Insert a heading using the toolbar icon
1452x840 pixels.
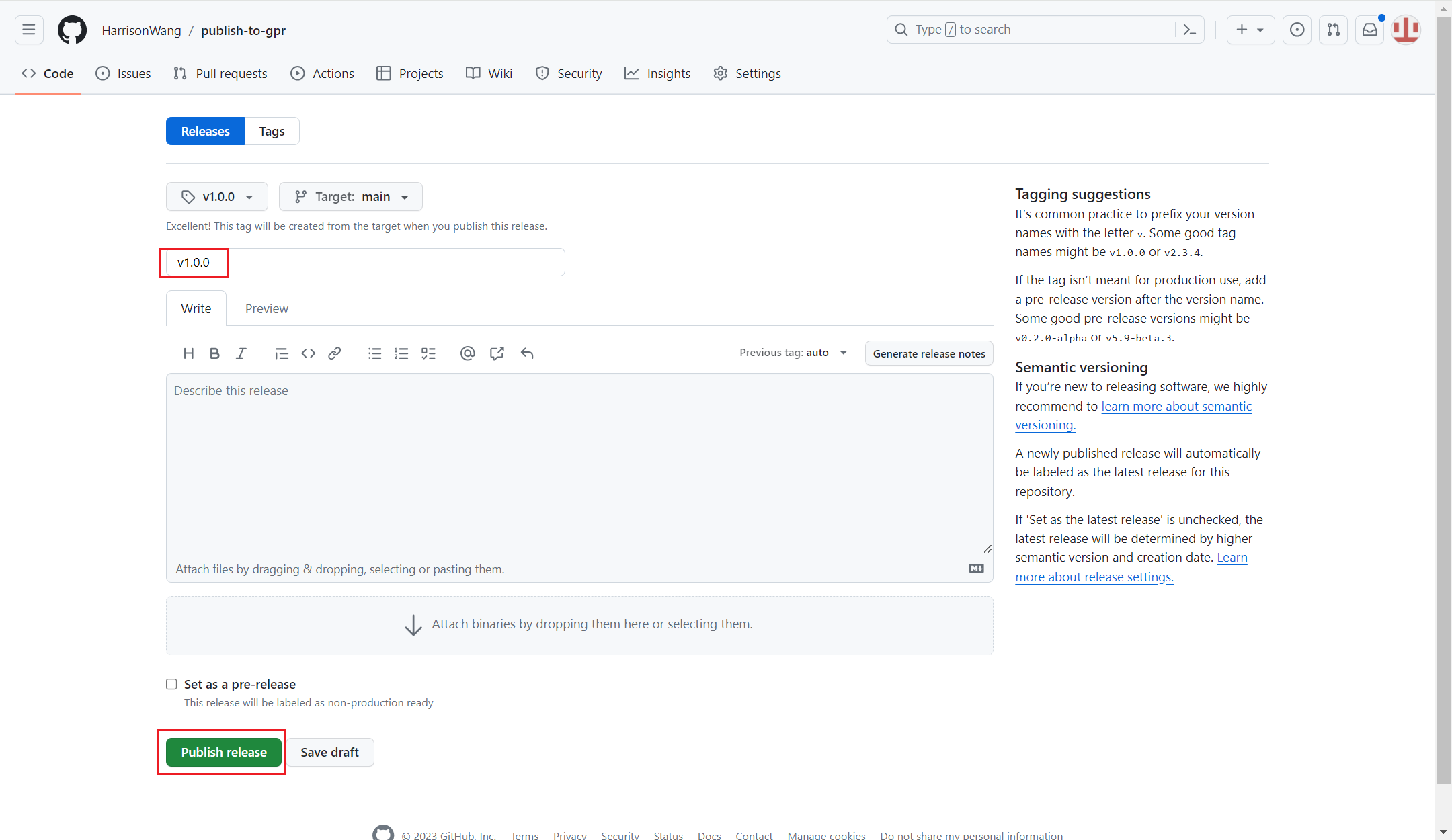(x=188, y=353)
